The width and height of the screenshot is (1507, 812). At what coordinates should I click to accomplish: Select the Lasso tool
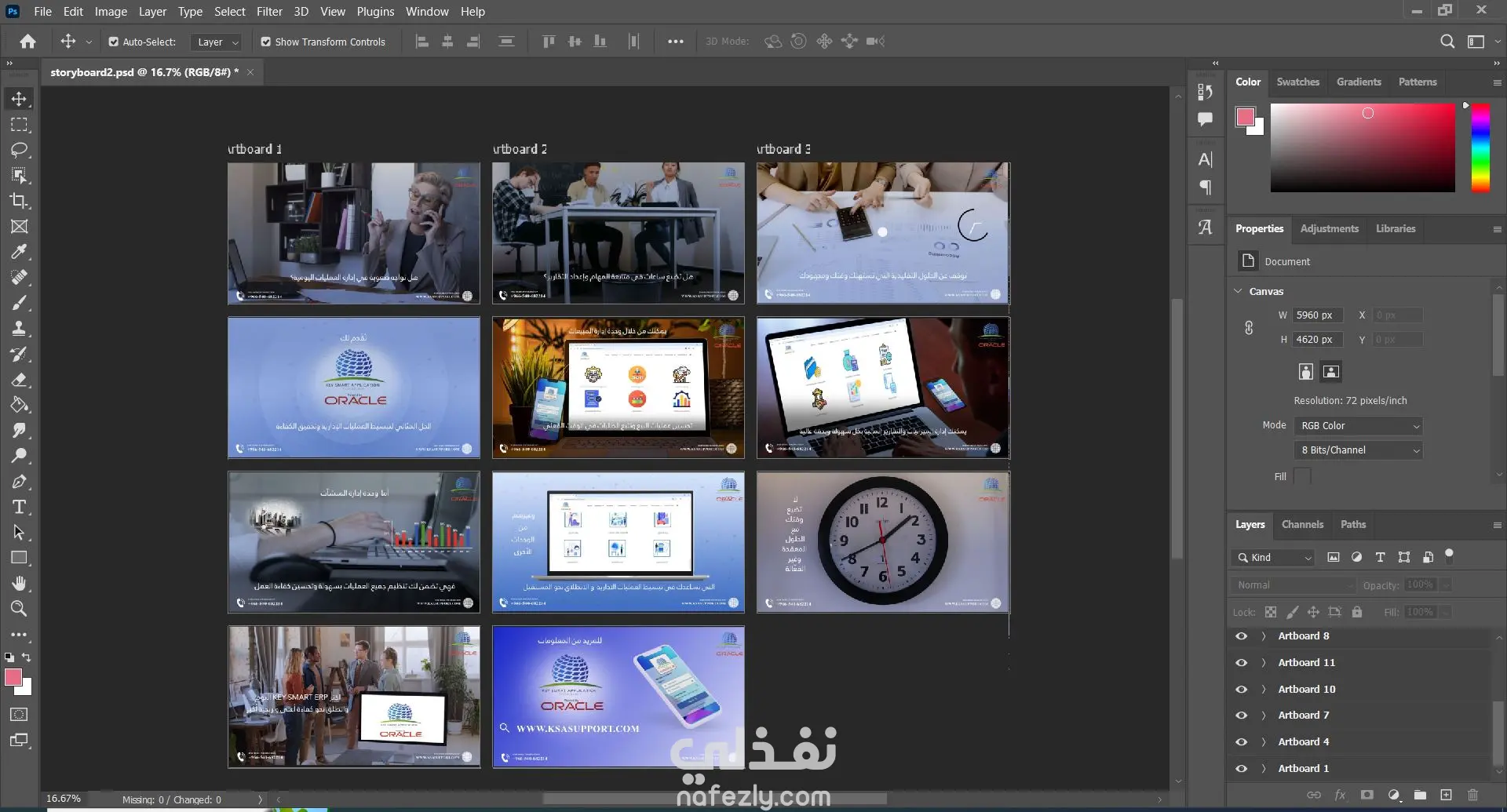19,150
